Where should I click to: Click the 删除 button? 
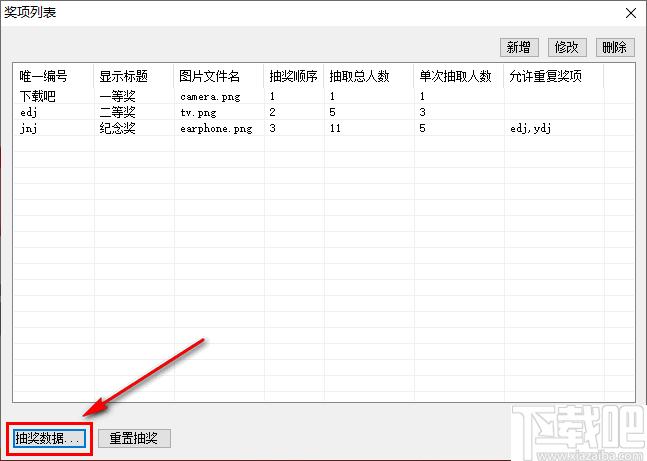[x=615, y=47]
